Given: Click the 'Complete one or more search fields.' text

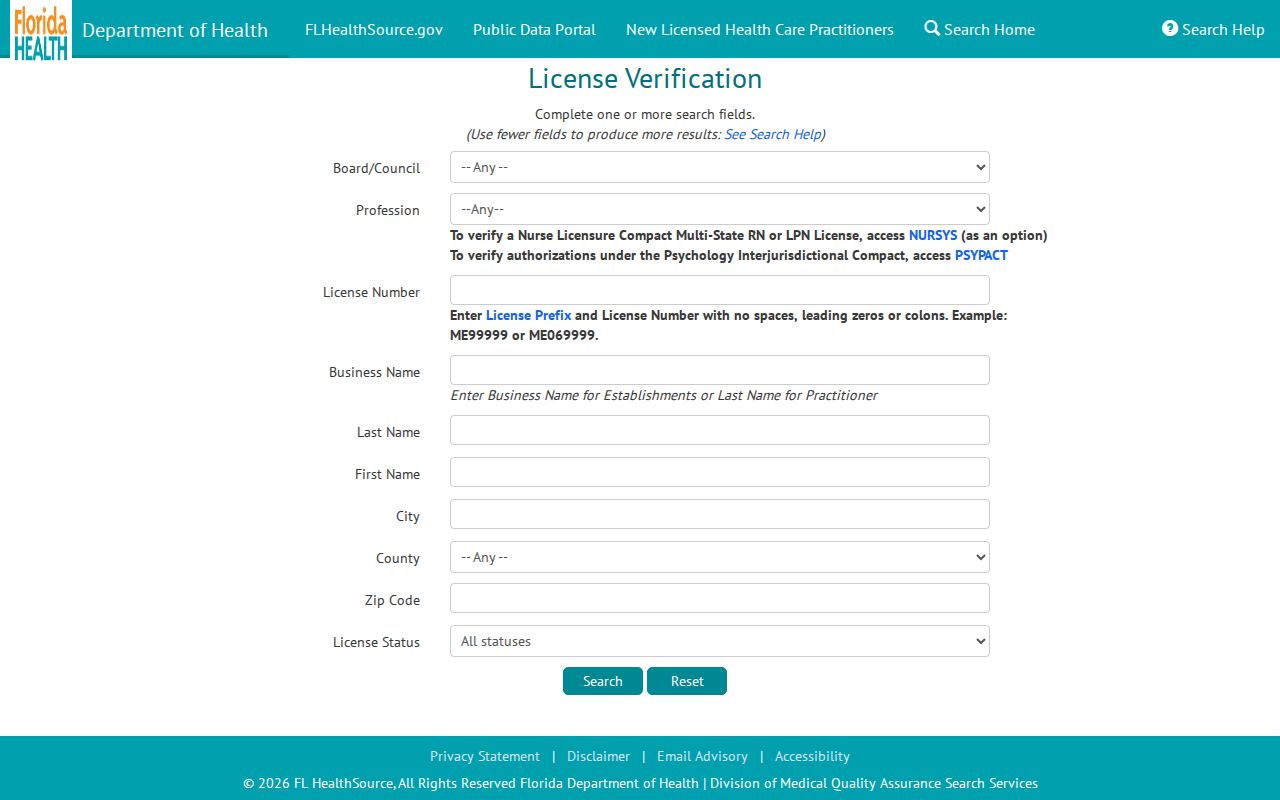Looking at the screenshot, I should click(645, 114).
